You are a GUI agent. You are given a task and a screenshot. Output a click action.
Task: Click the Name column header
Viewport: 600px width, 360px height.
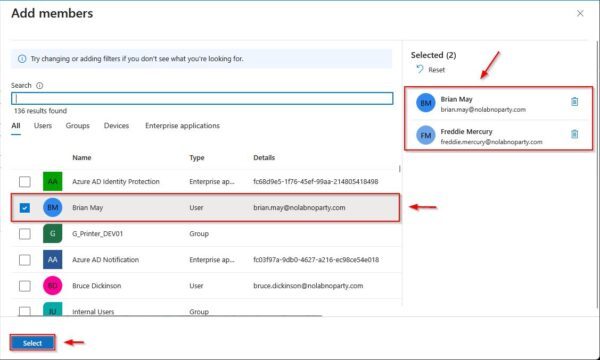coord(82,158)
